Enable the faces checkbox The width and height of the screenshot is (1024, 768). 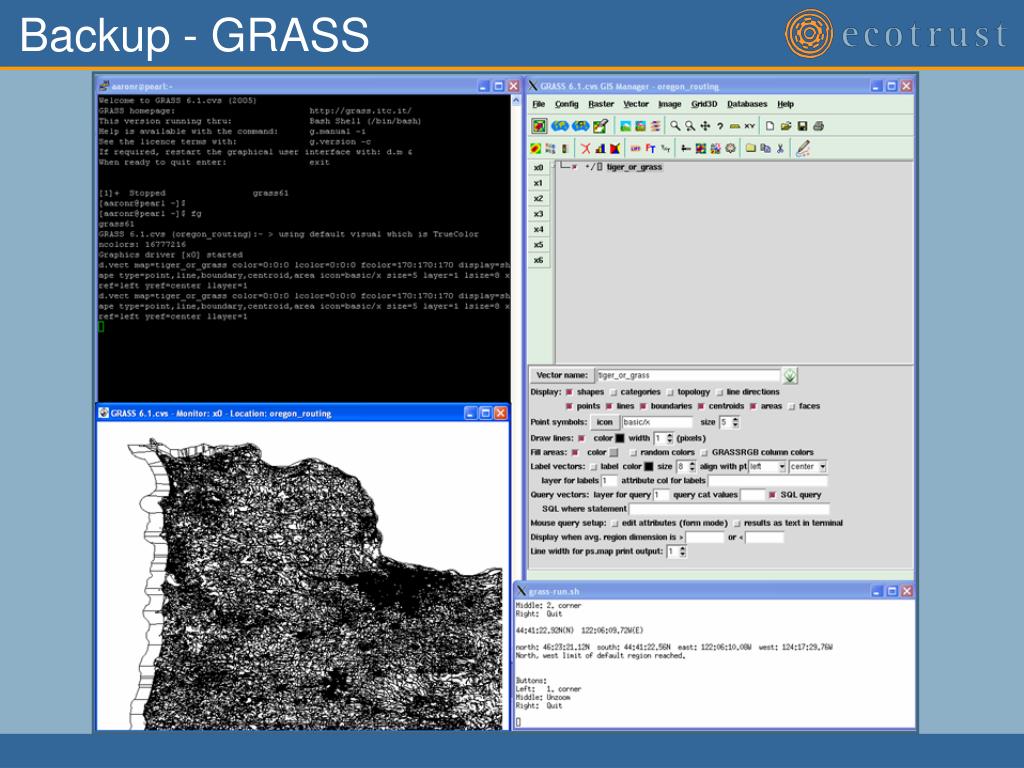792,407
